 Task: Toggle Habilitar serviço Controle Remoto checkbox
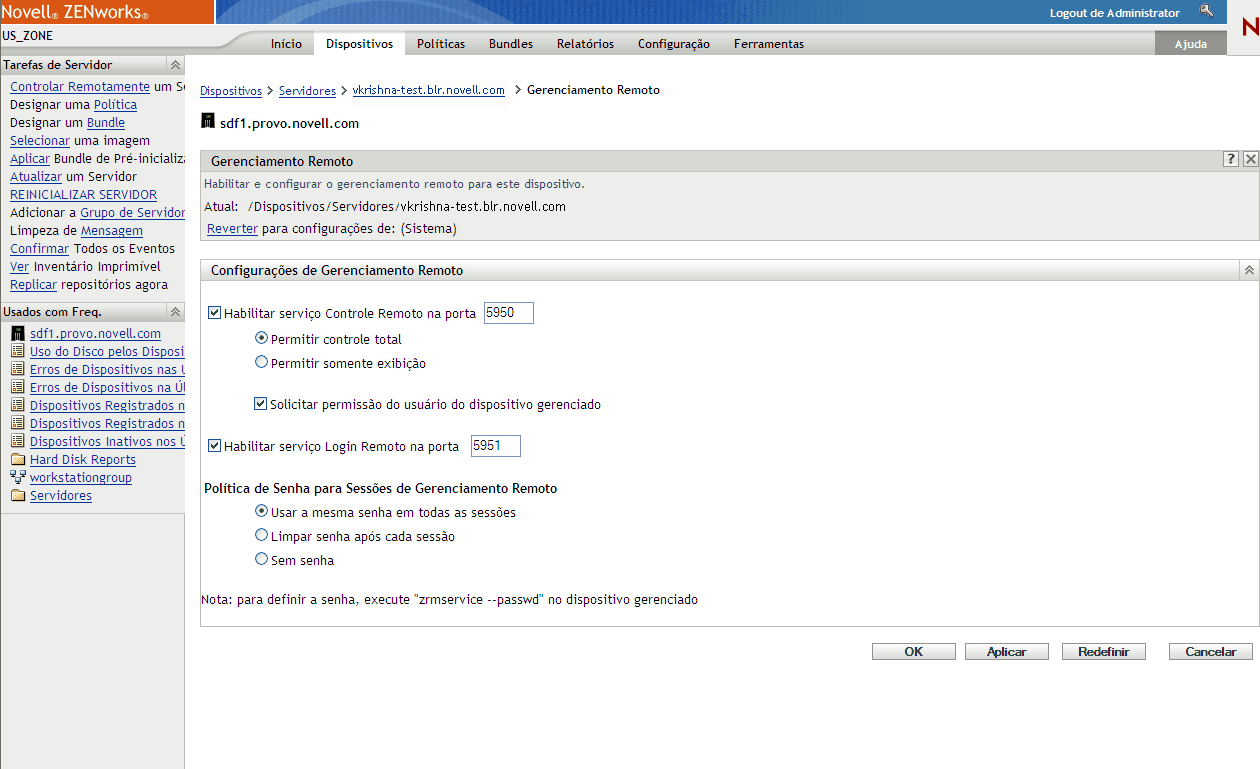[x=214, y=313]
